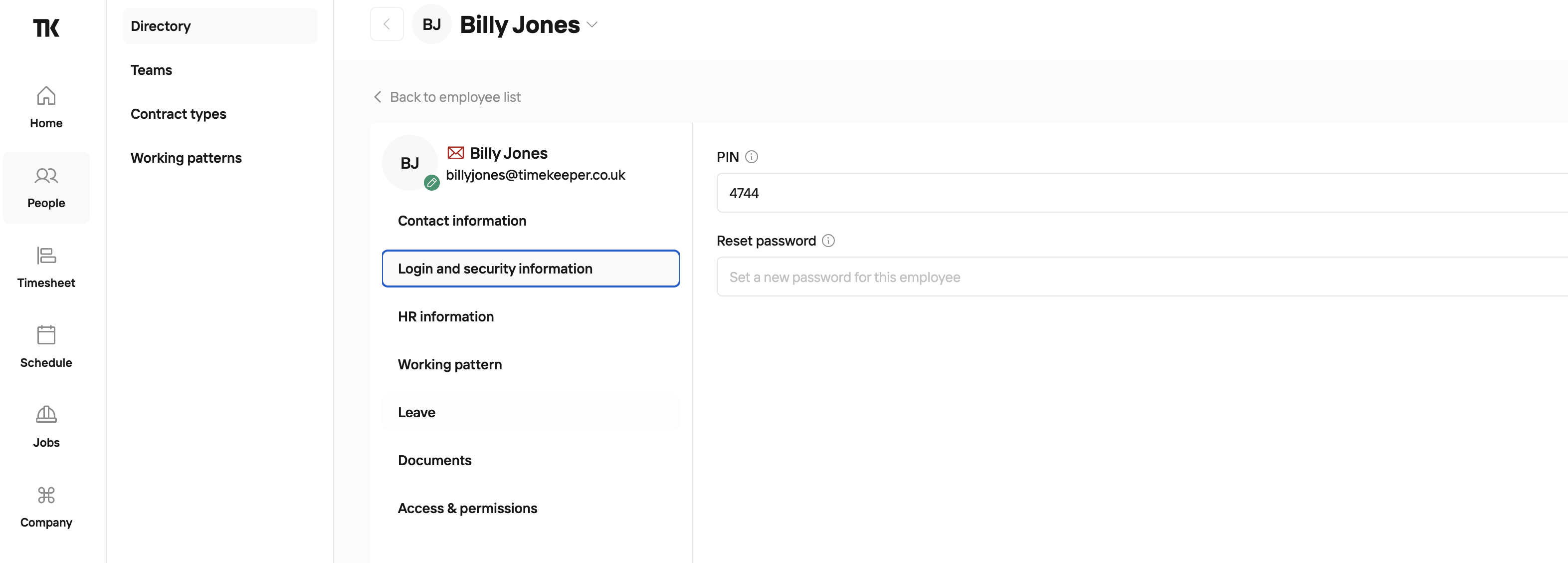Image resolution: width=1568 pixels, height=563 pixels.
Task: Click the back arrow button in header
Action: (x=387, y=24)
